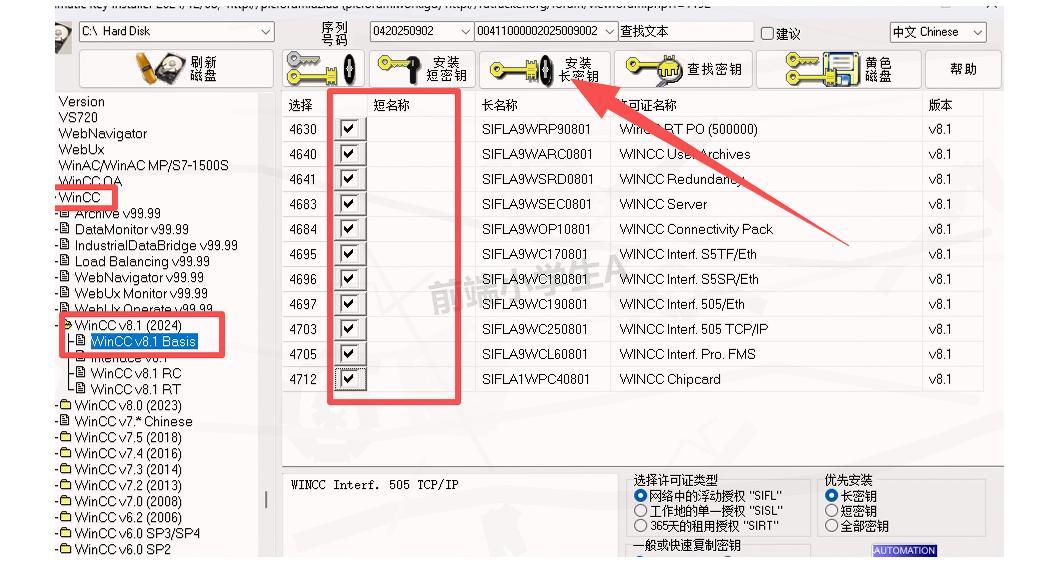Open the C:\ Hard Disk drive dropdown
Image resolution: width=1059 pixels, height=563 pixels.
[265, 32]
